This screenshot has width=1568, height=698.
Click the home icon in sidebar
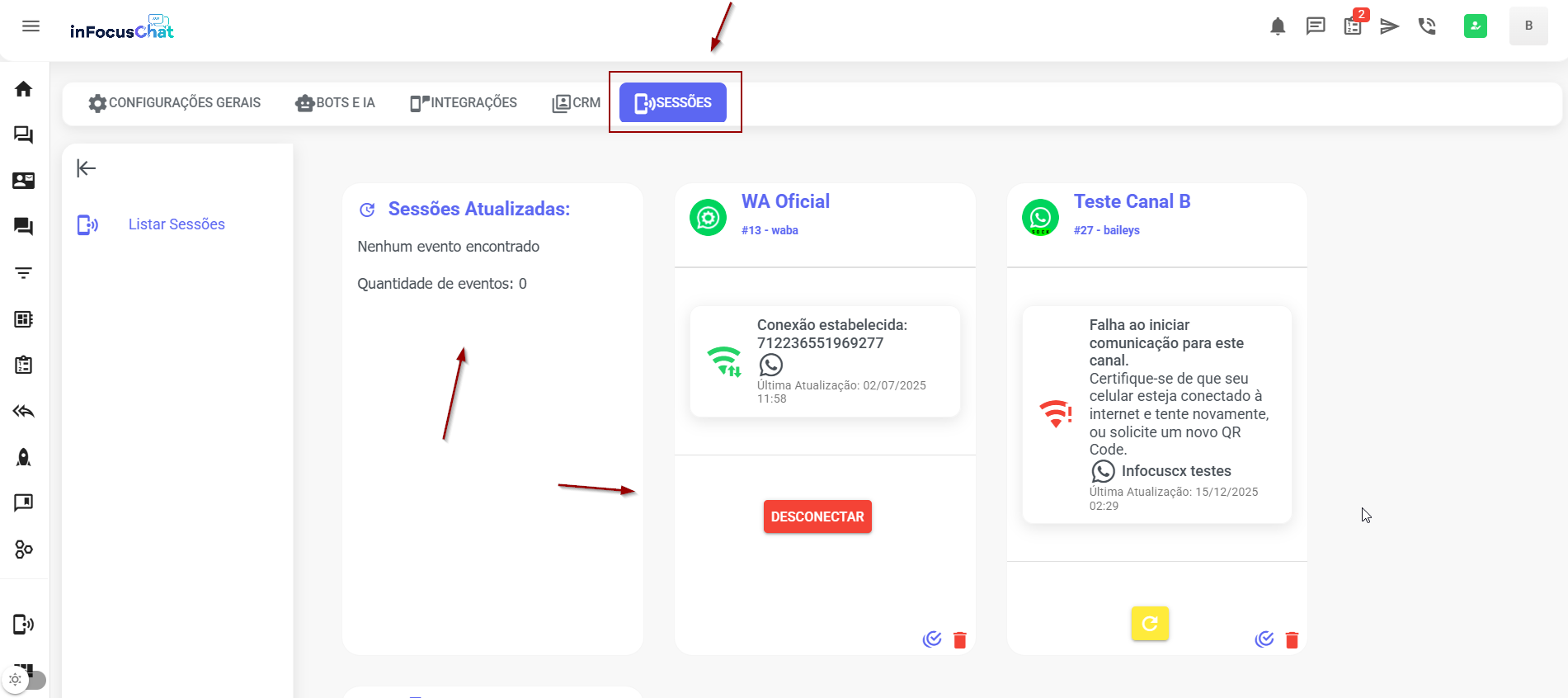click(x=24, y=89)
